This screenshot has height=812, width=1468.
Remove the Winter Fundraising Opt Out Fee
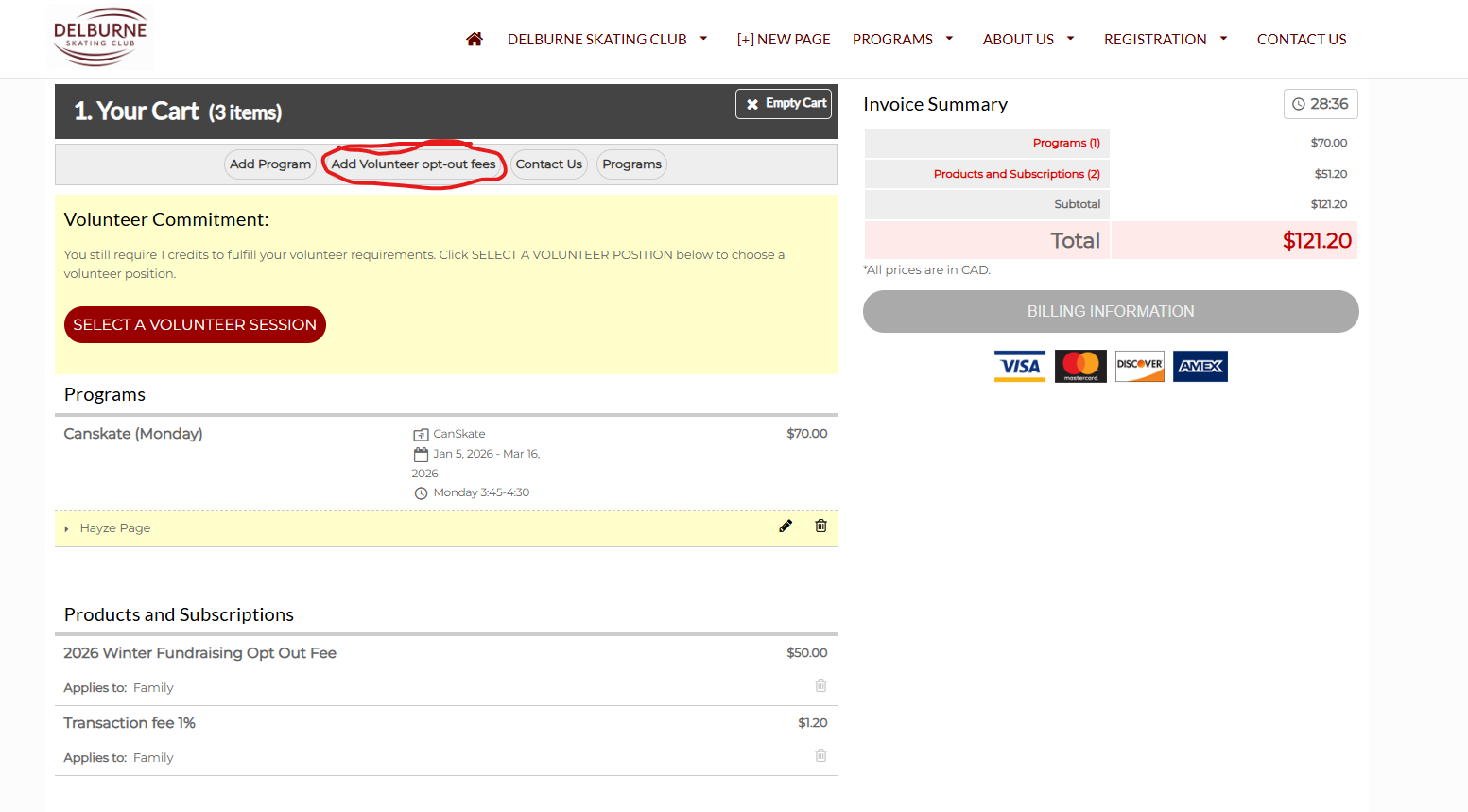[820, 685]
